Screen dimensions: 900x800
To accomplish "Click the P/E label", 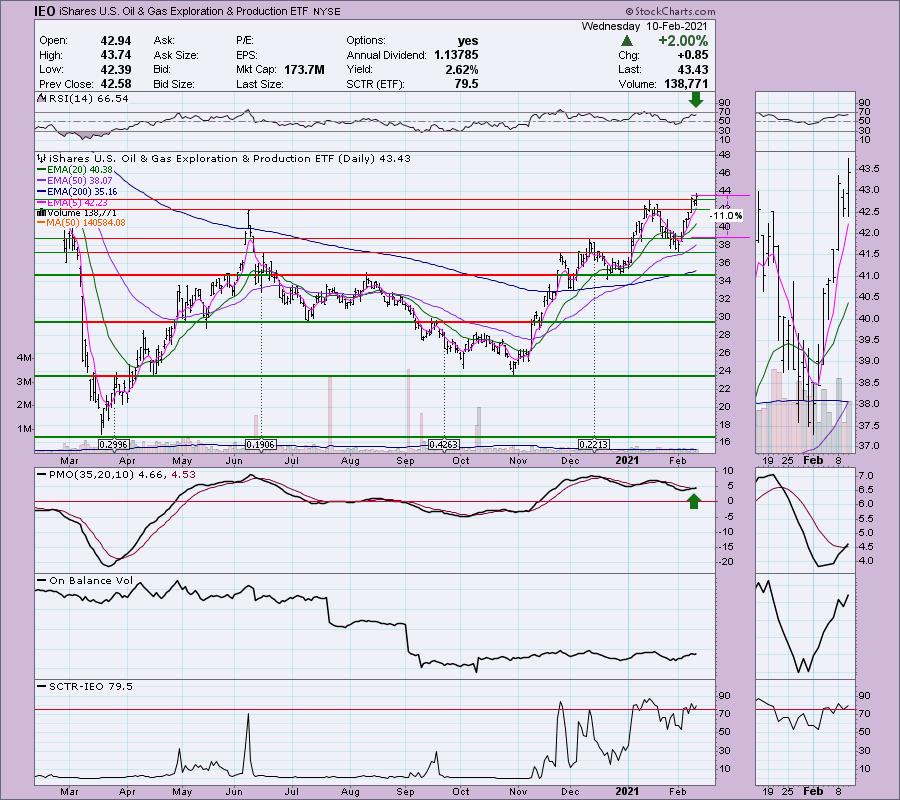I will point(245,41).
